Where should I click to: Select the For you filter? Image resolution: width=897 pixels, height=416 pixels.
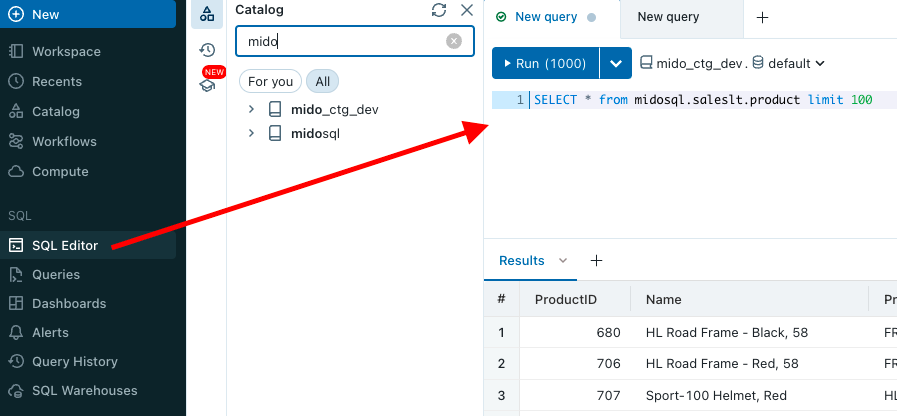270,81
